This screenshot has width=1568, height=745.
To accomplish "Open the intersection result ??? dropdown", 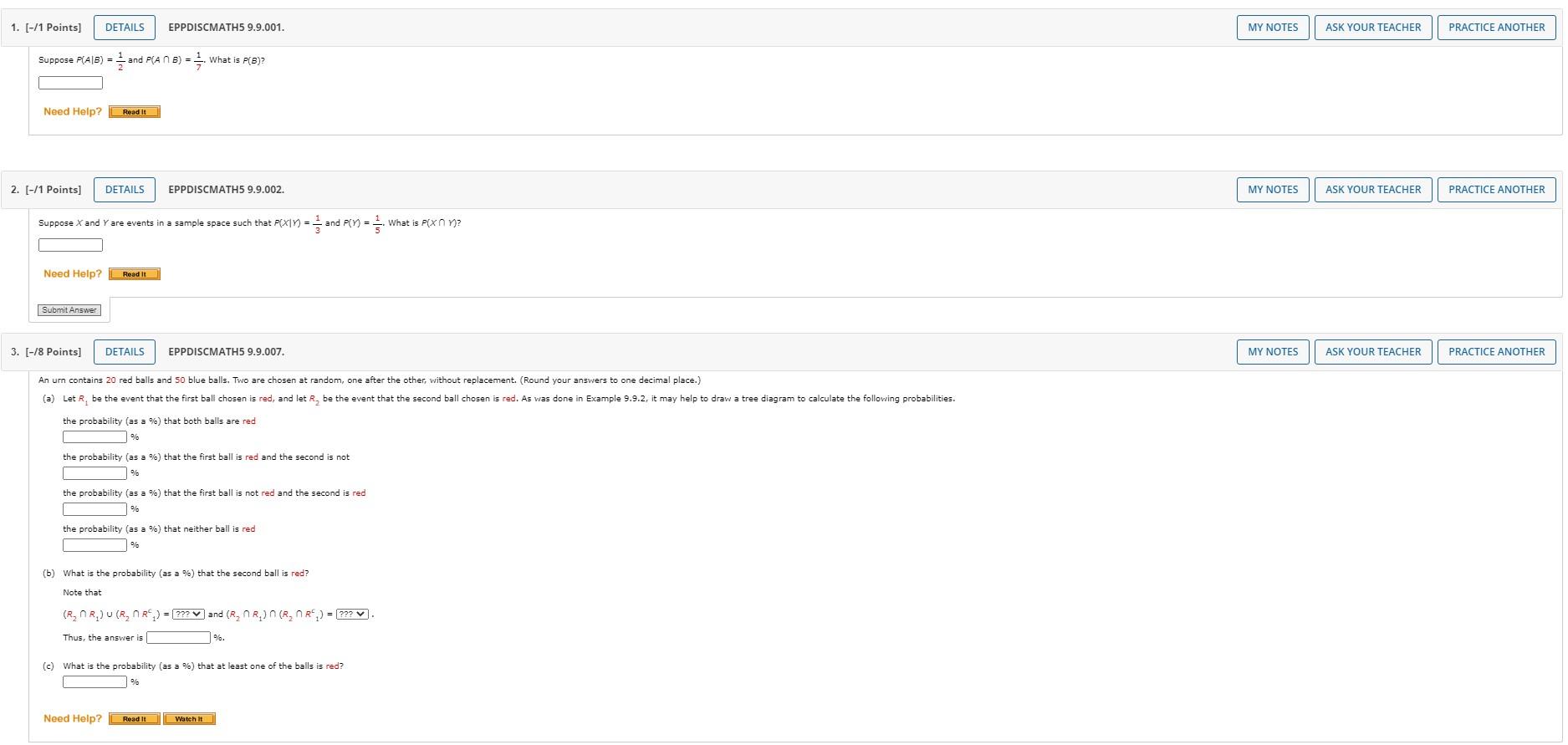I will pyautogui.click(x=352, y=615).
